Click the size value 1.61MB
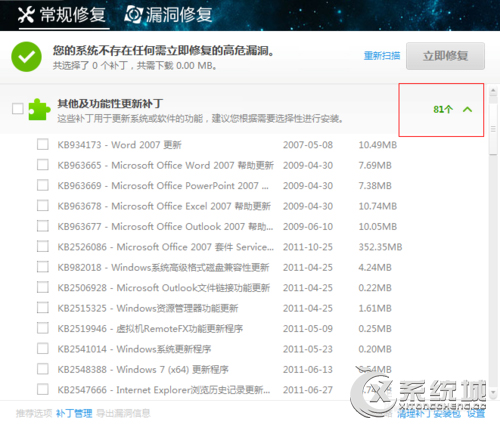 pyautogui.click(x=375, y=308)
